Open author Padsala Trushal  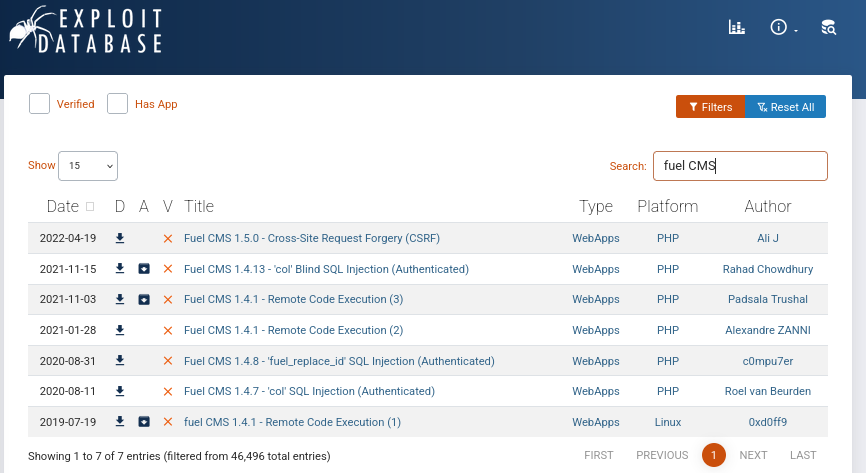point(768,299)
